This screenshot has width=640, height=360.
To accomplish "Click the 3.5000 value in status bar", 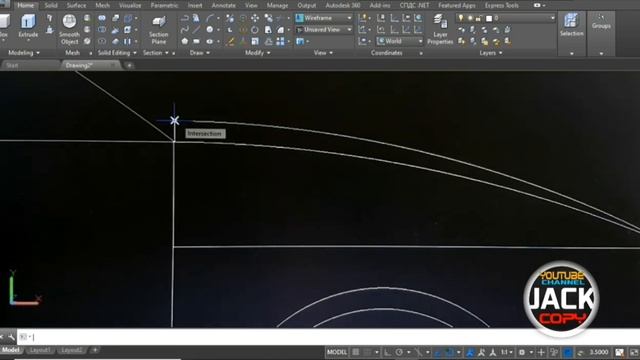I will [599, 352].
